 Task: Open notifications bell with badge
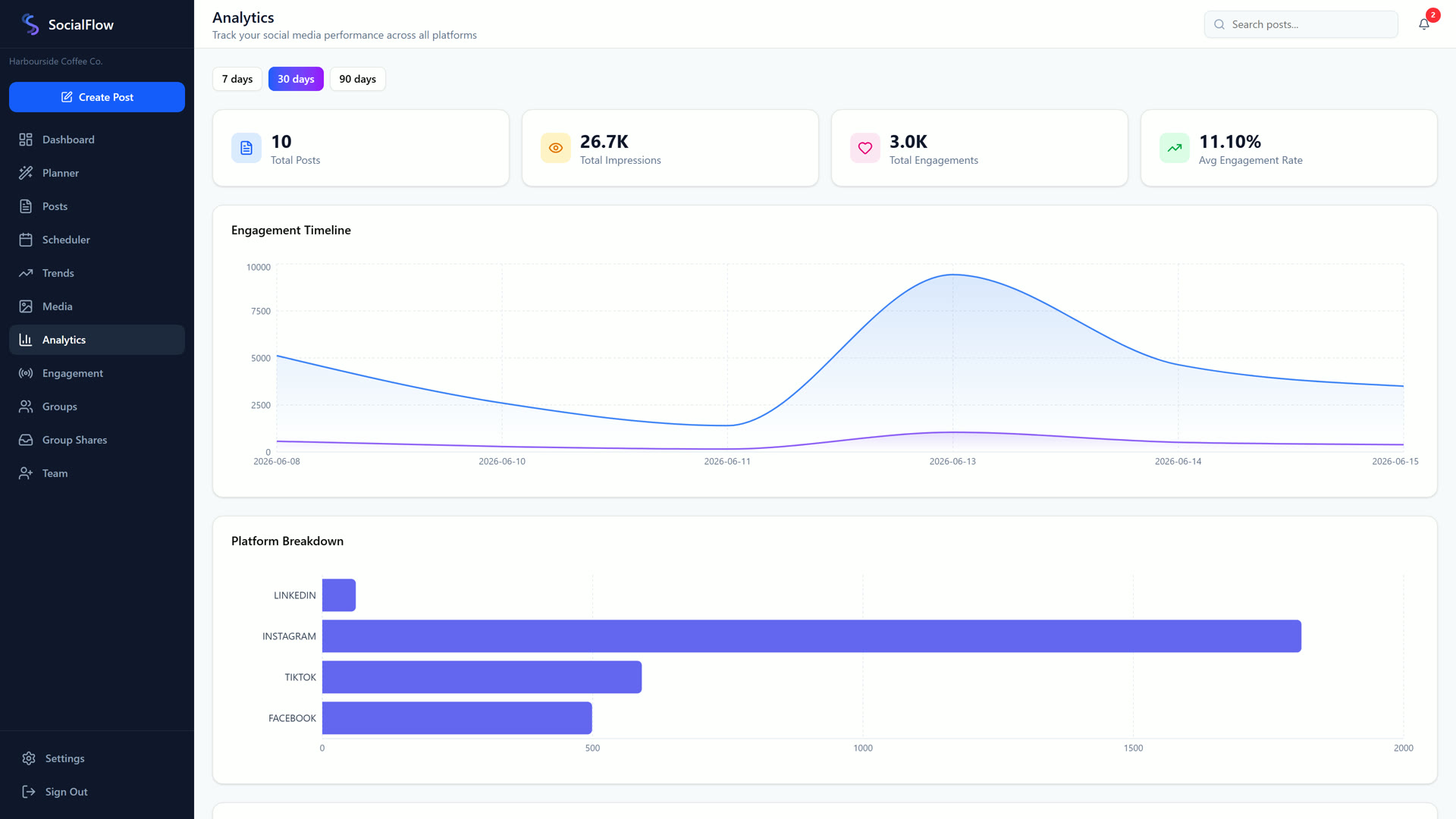1424,24
